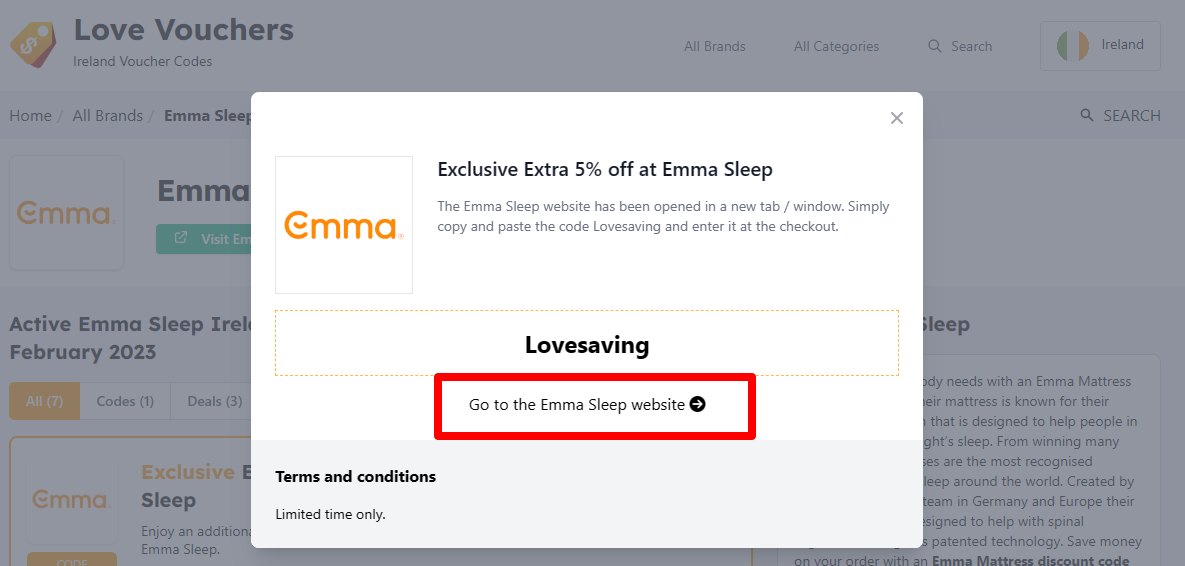Click the Love Vouchers site title

(x=184, y=30)
